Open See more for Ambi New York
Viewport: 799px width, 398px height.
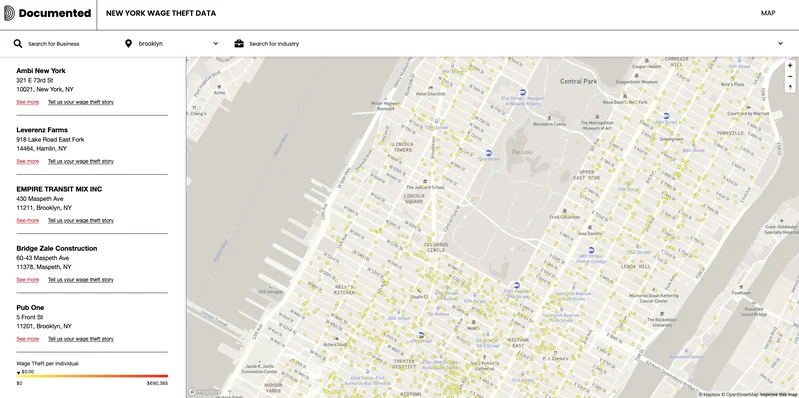[28, 102]
